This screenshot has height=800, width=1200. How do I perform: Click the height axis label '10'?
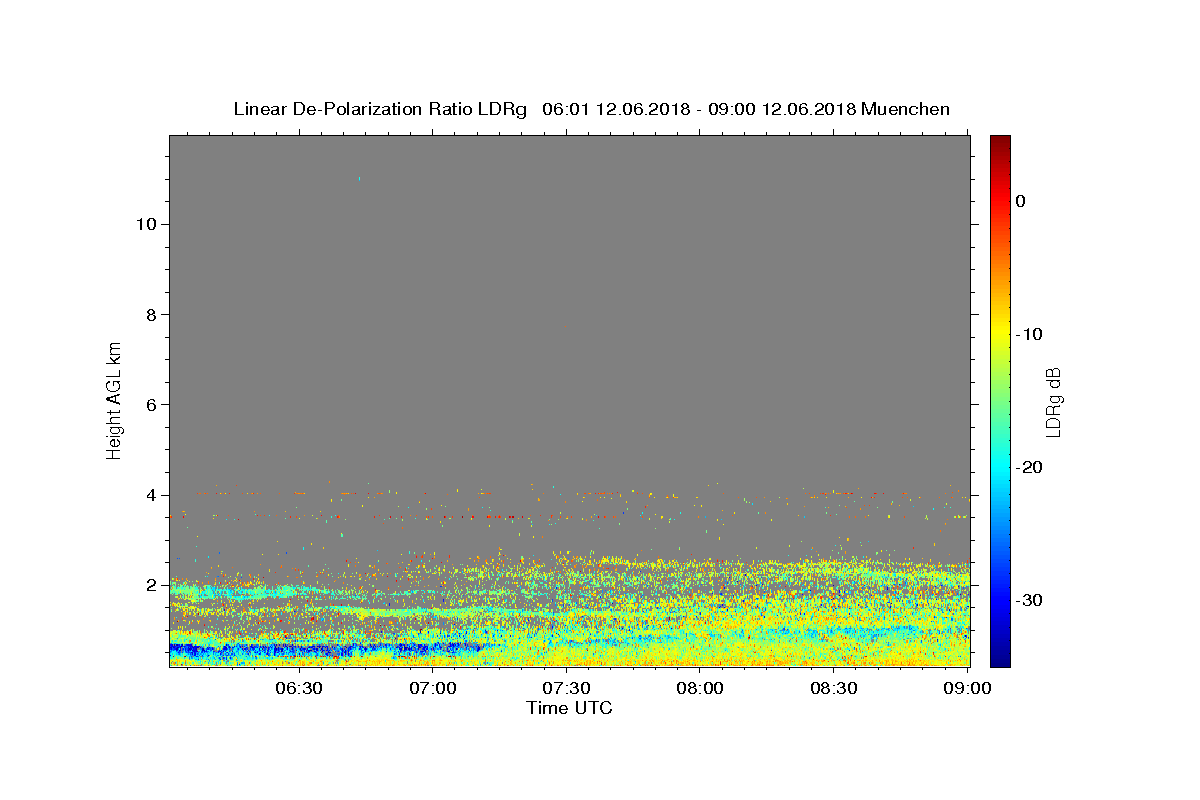tap(146, 224)
